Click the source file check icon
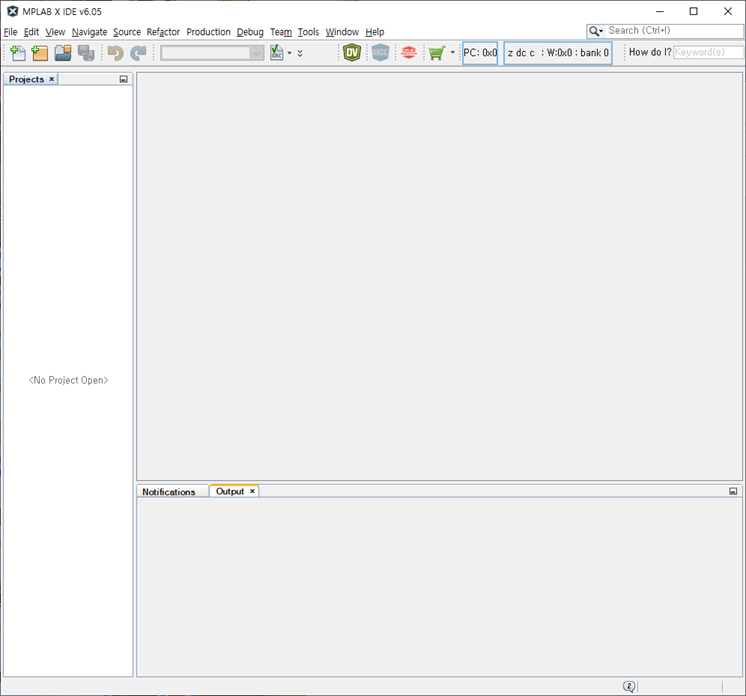The height and width of the screenshot is (696, 746). coord(276,52)
